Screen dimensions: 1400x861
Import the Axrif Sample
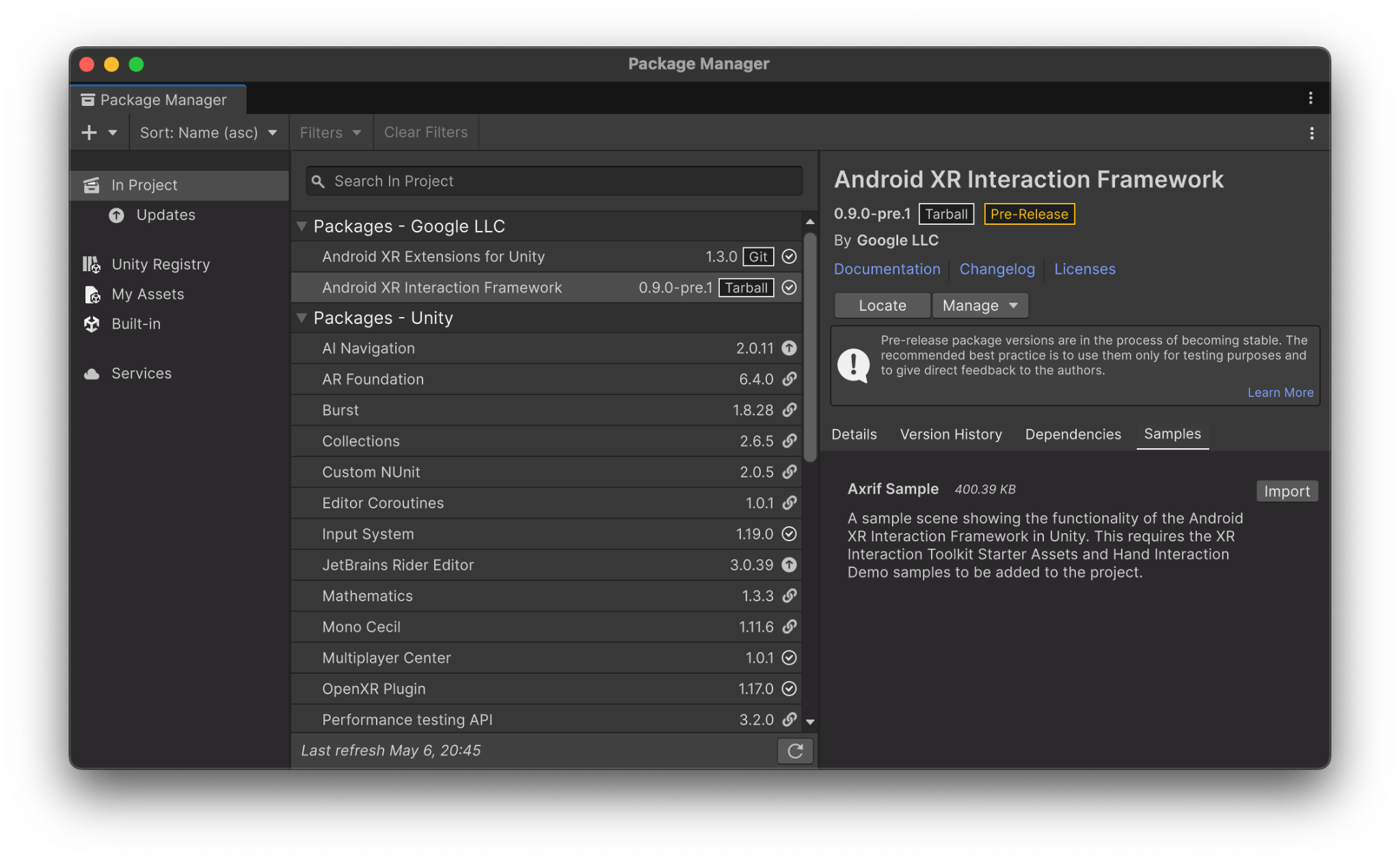tap(1287, 491)
